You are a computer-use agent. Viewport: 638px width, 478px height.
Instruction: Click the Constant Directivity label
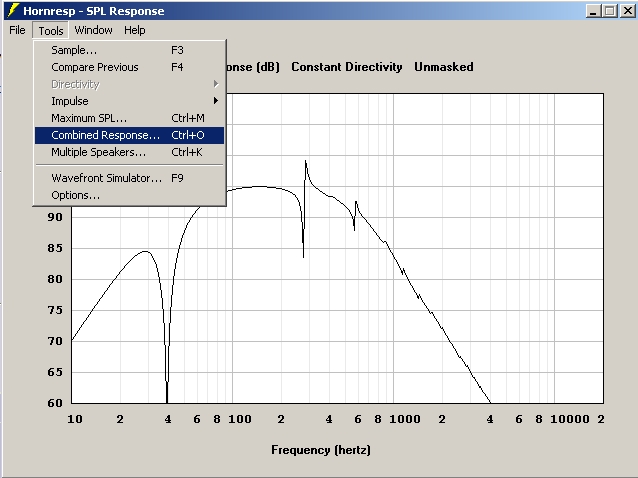click(347, 67)
